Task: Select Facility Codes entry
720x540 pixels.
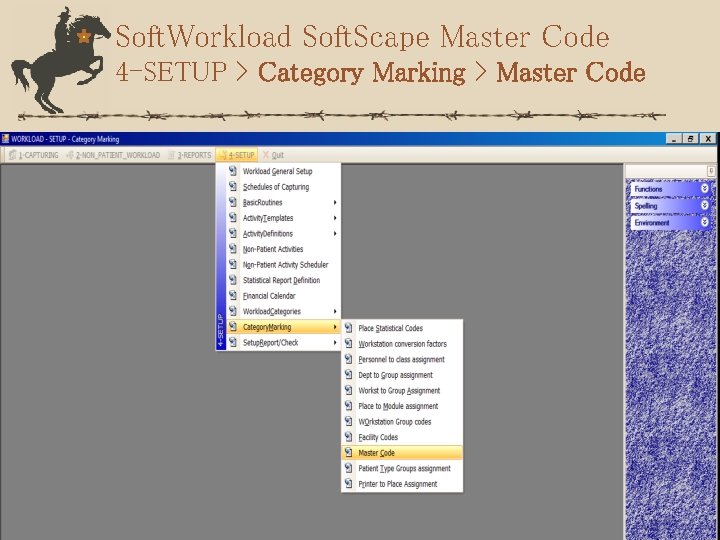Action: (402, 438)
